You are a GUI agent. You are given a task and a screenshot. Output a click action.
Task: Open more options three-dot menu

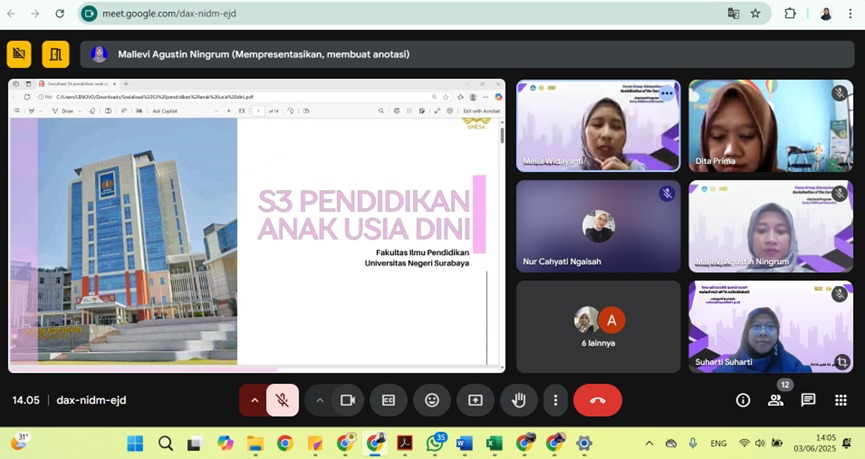(x=555, y=400)
